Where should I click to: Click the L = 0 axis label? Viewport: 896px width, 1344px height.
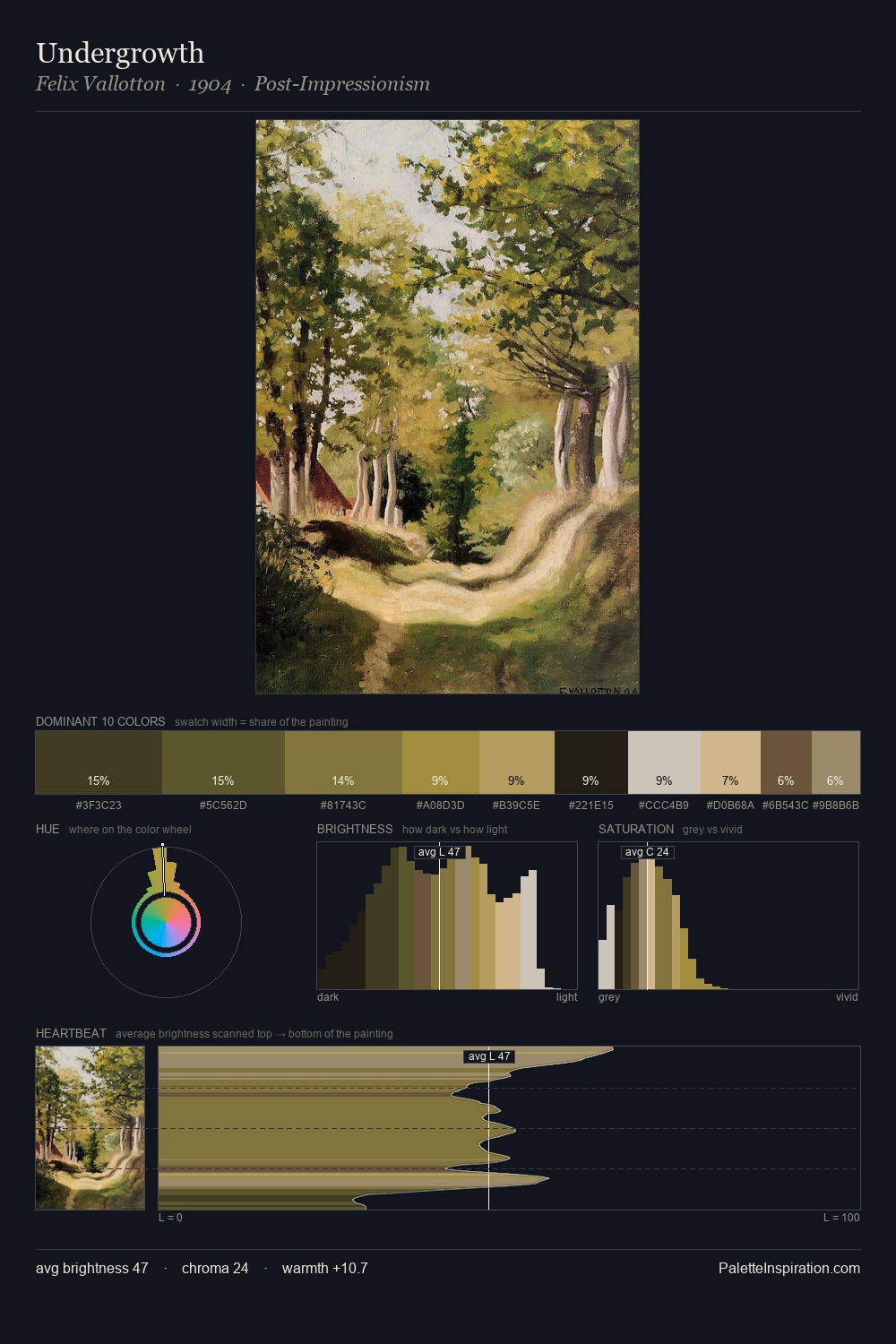(x=170, y=1218)
